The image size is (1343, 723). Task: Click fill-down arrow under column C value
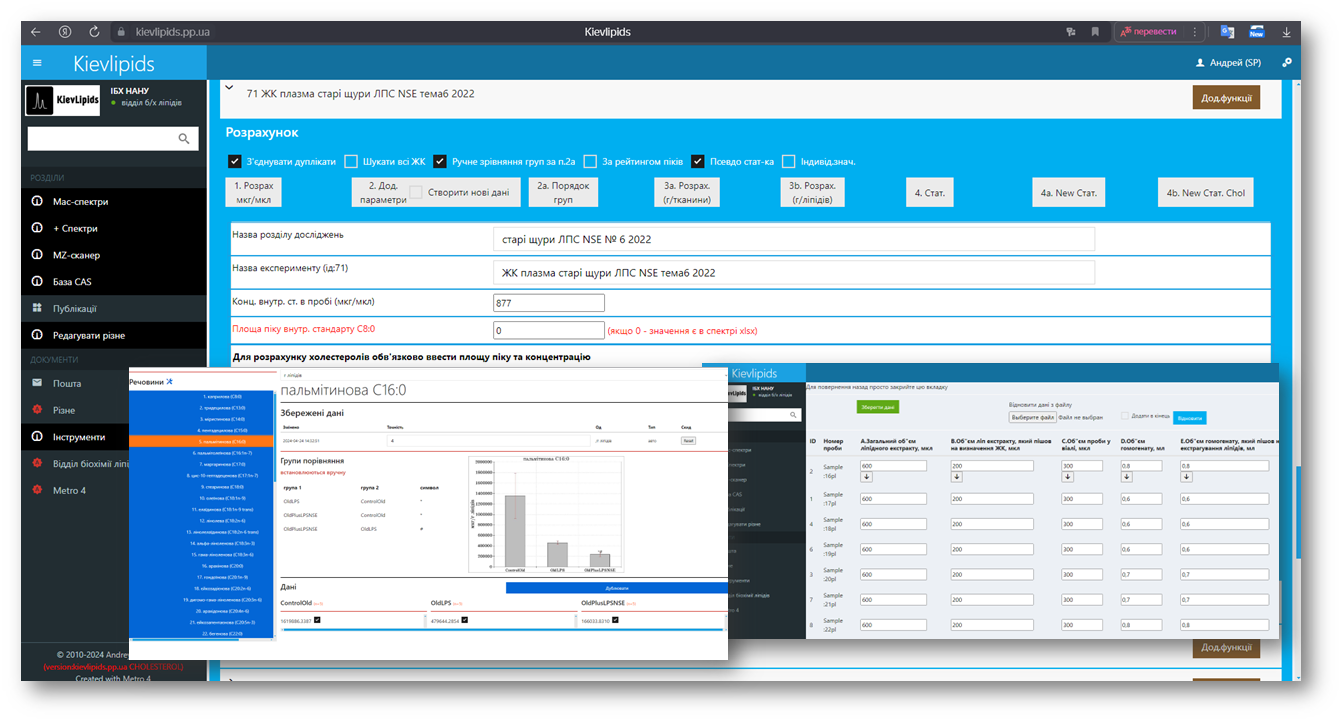1068,478
